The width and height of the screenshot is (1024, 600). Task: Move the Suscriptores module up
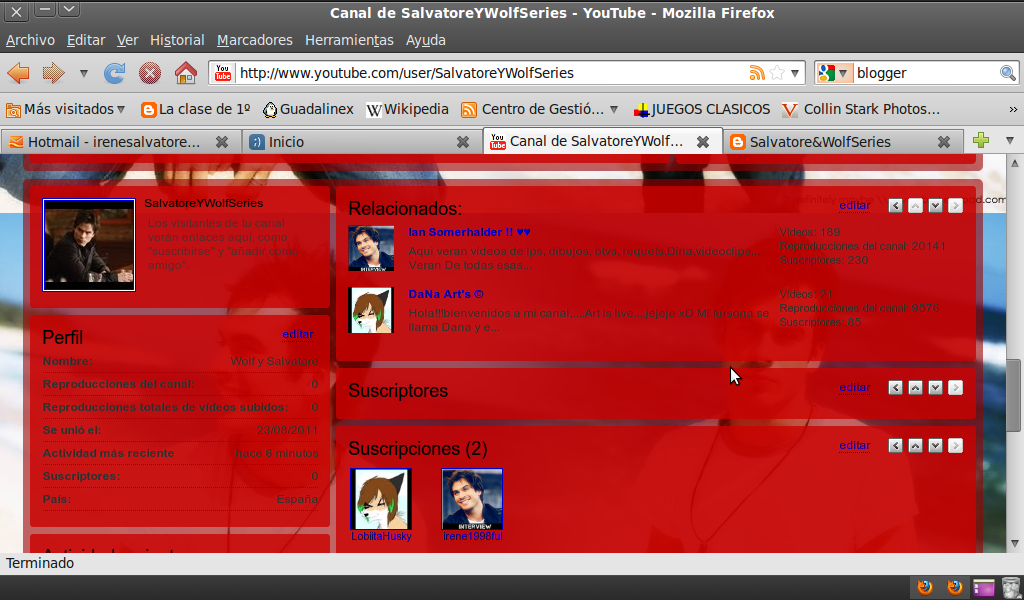click(x=916, y=388)
